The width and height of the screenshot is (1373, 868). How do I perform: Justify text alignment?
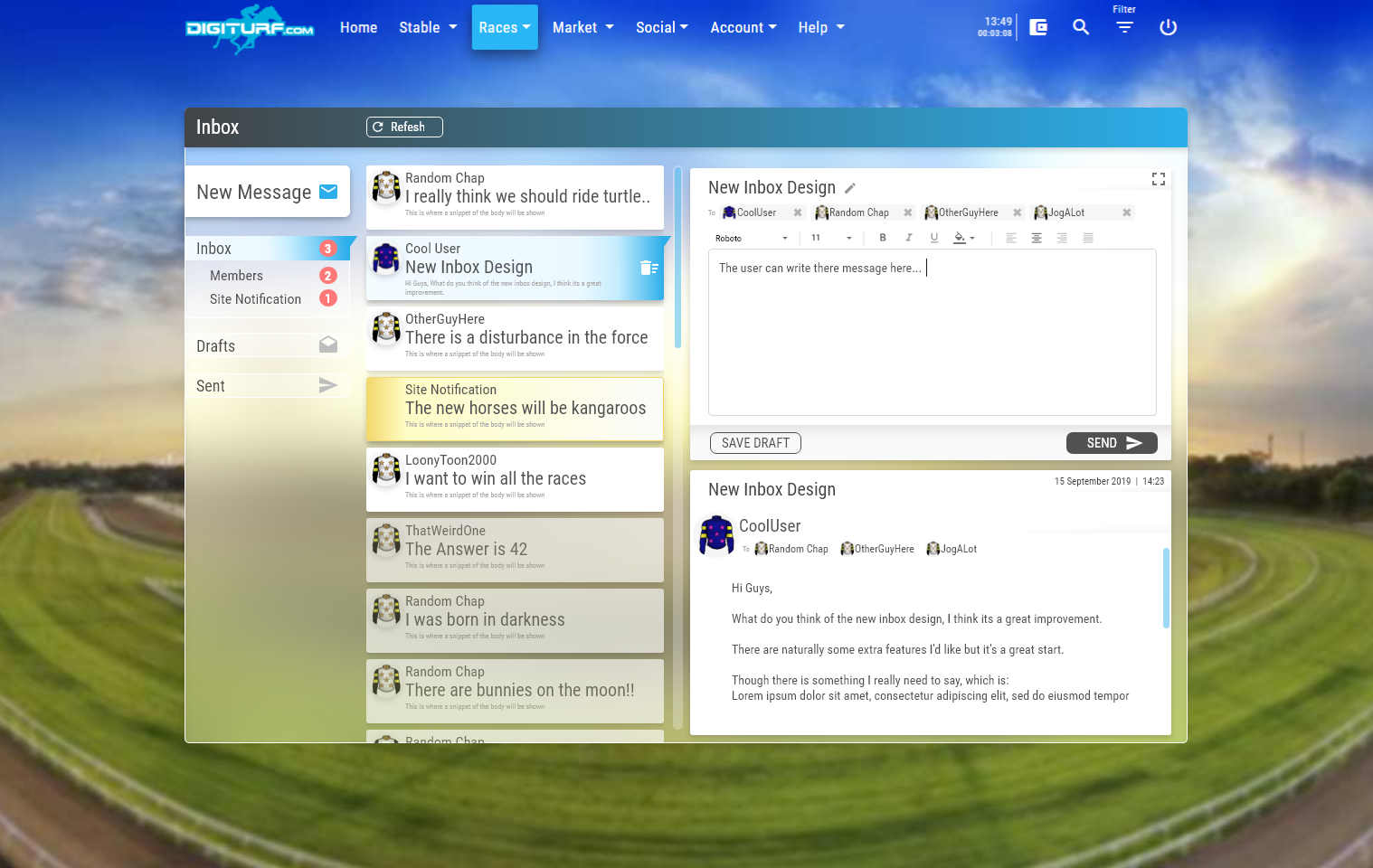tap(1088, 238)
